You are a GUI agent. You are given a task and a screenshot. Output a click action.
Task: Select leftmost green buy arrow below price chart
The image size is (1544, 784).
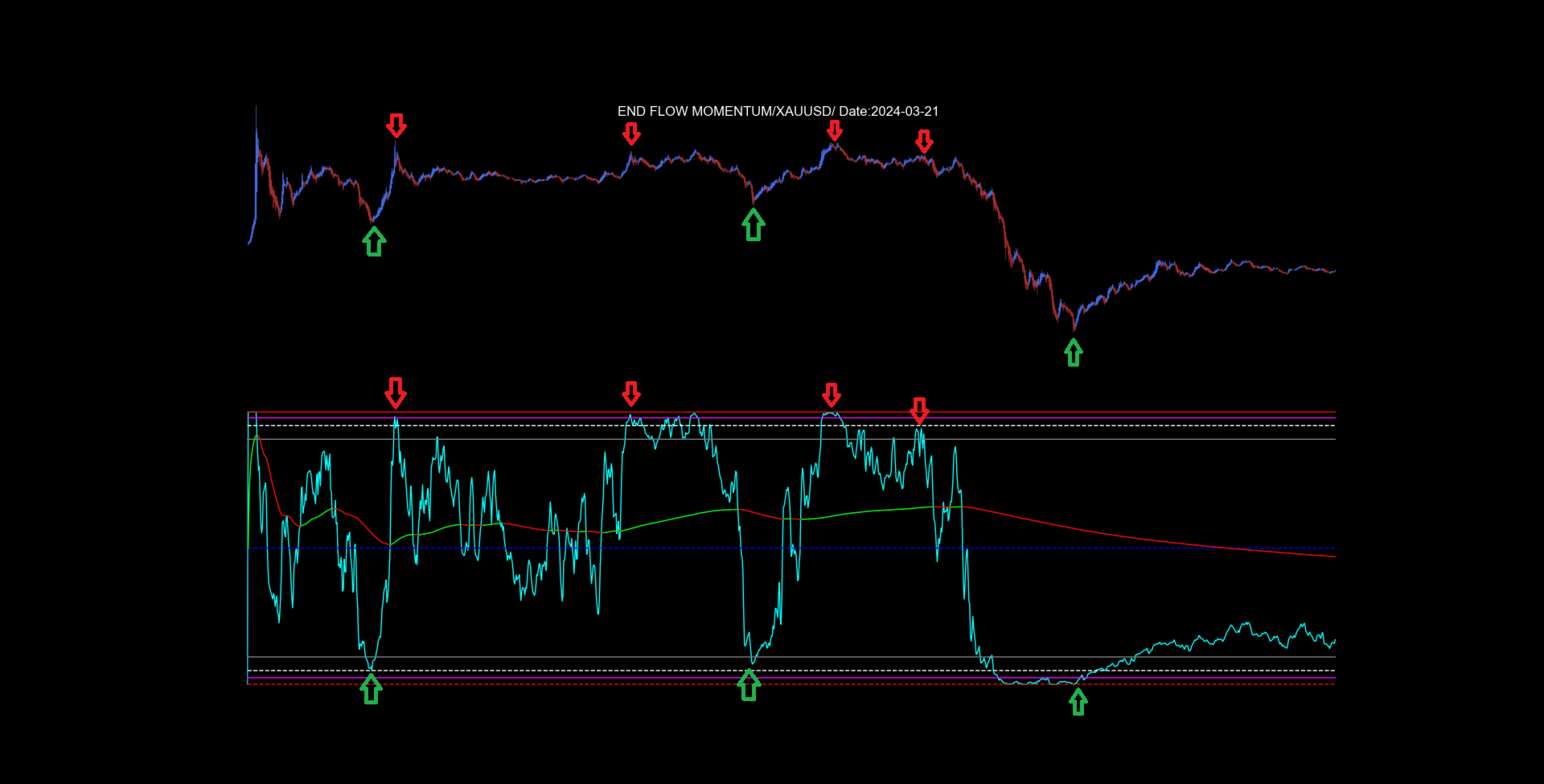point(374,241)
